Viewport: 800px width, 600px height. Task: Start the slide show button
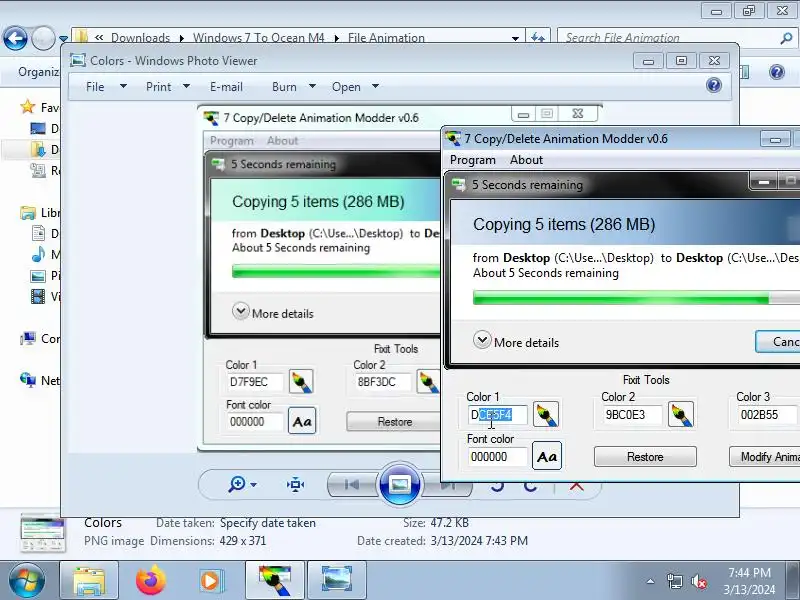[x=399, y=484]
